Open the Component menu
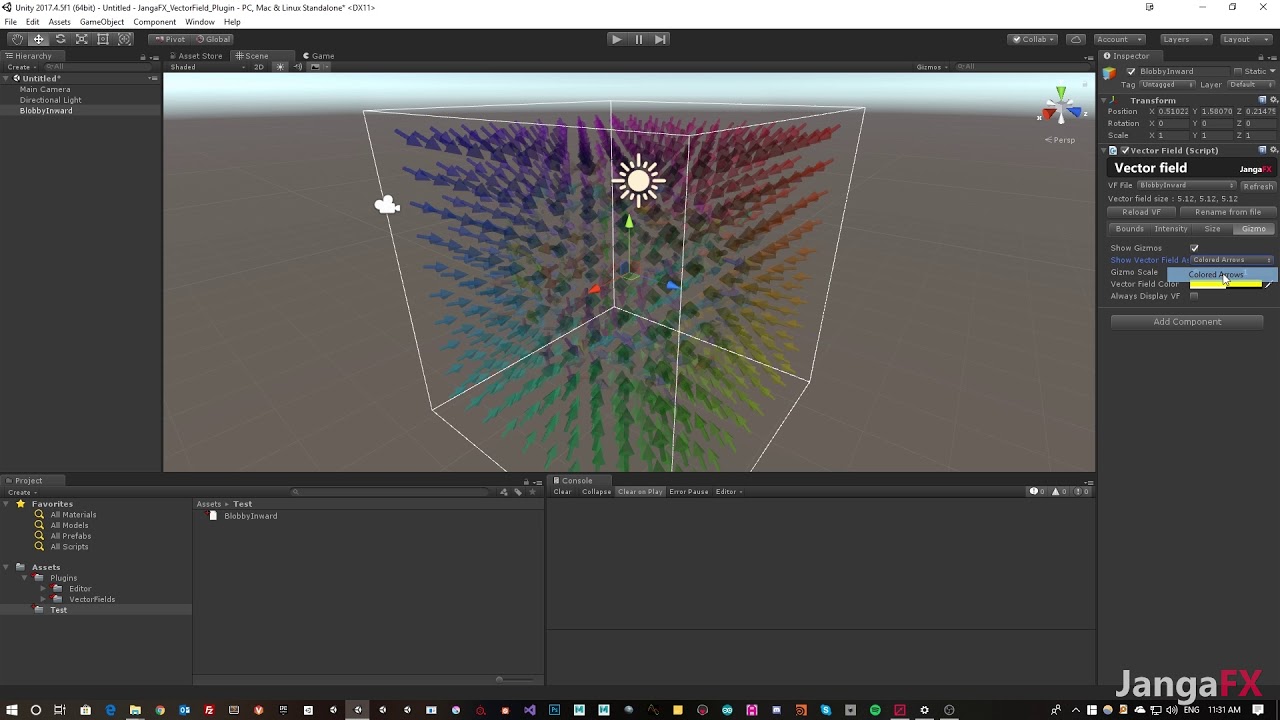 154,22
